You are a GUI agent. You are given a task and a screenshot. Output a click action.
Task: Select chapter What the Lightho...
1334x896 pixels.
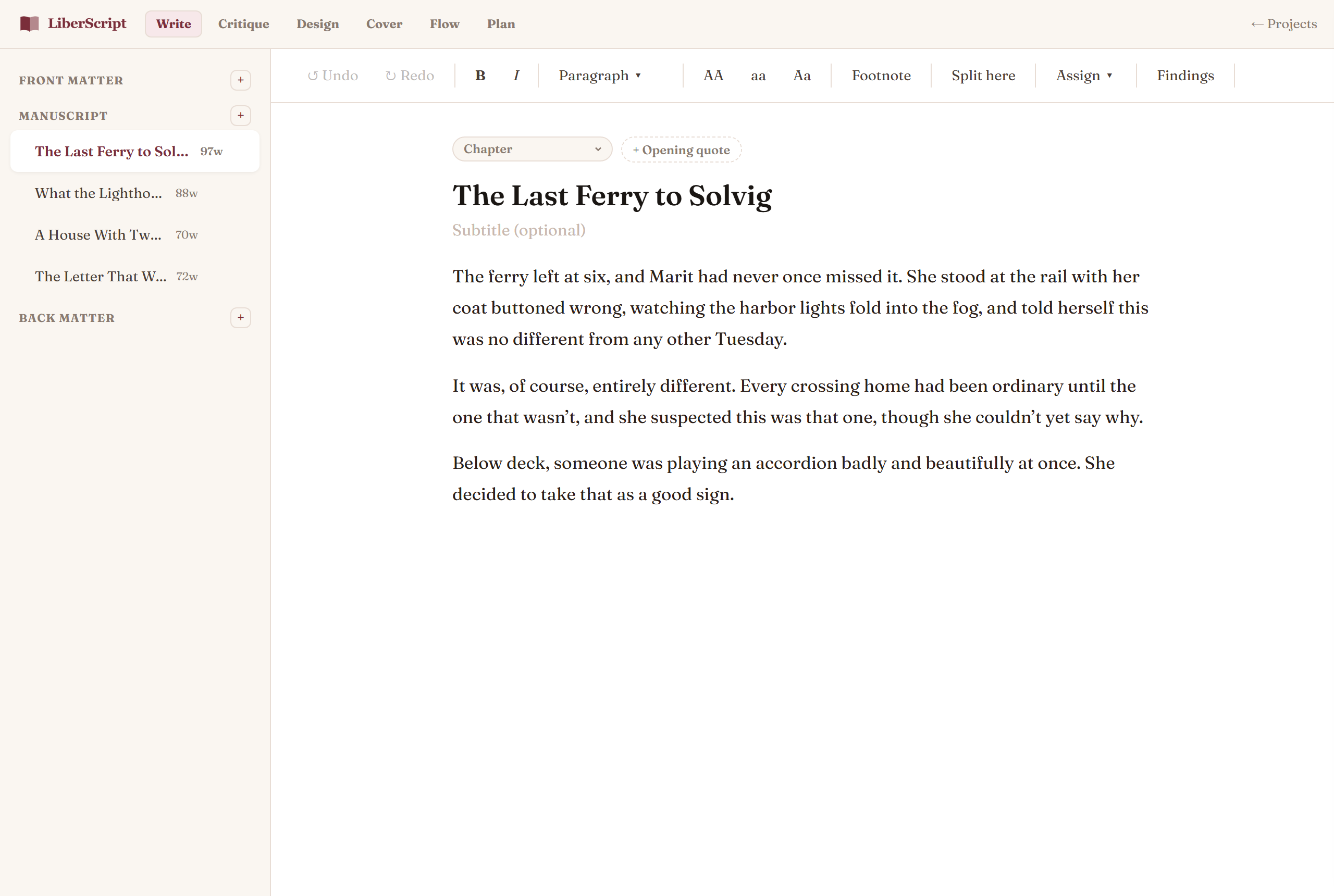coord(135,193)
